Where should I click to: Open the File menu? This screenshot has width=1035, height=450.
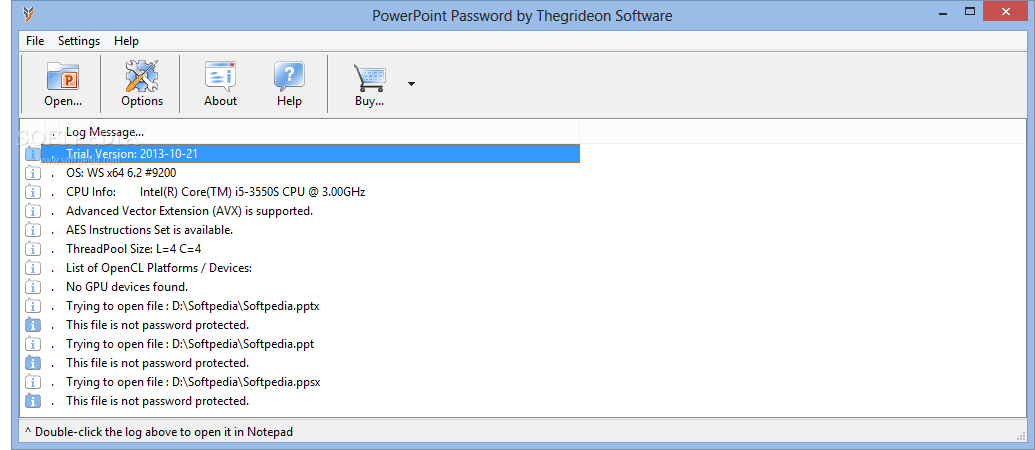click(x=35, y=41)
